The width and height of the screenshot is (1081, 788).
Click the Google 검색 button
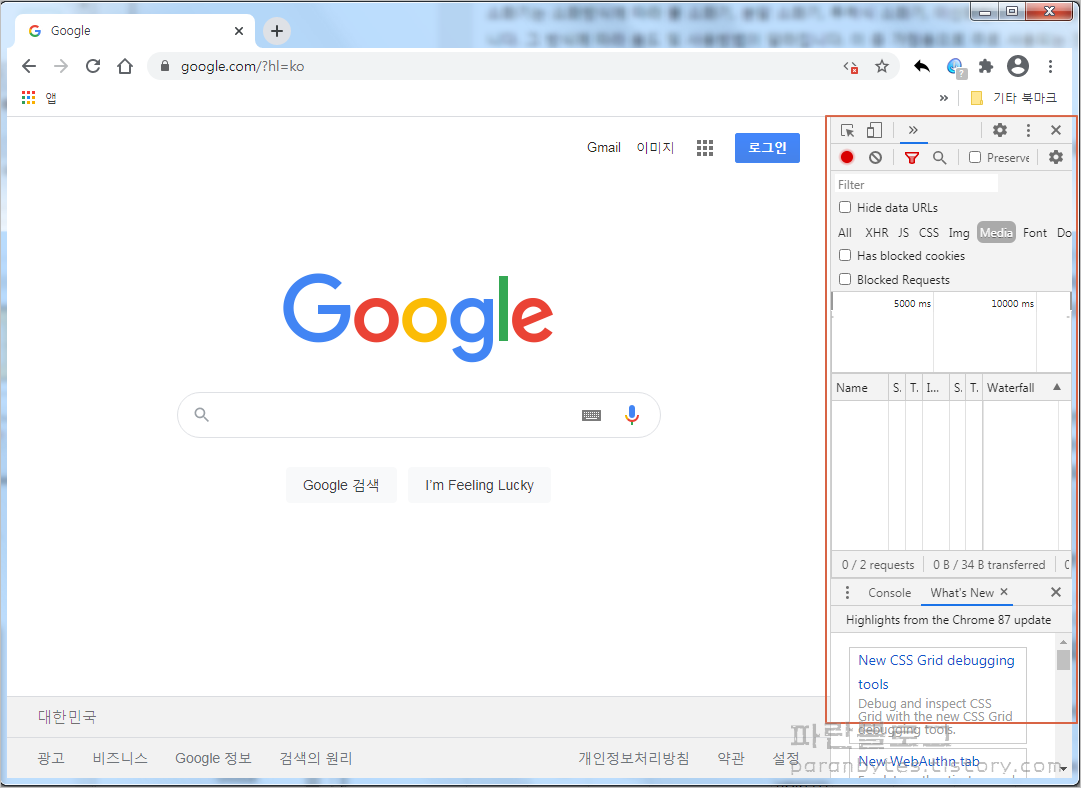click(341, 485)
